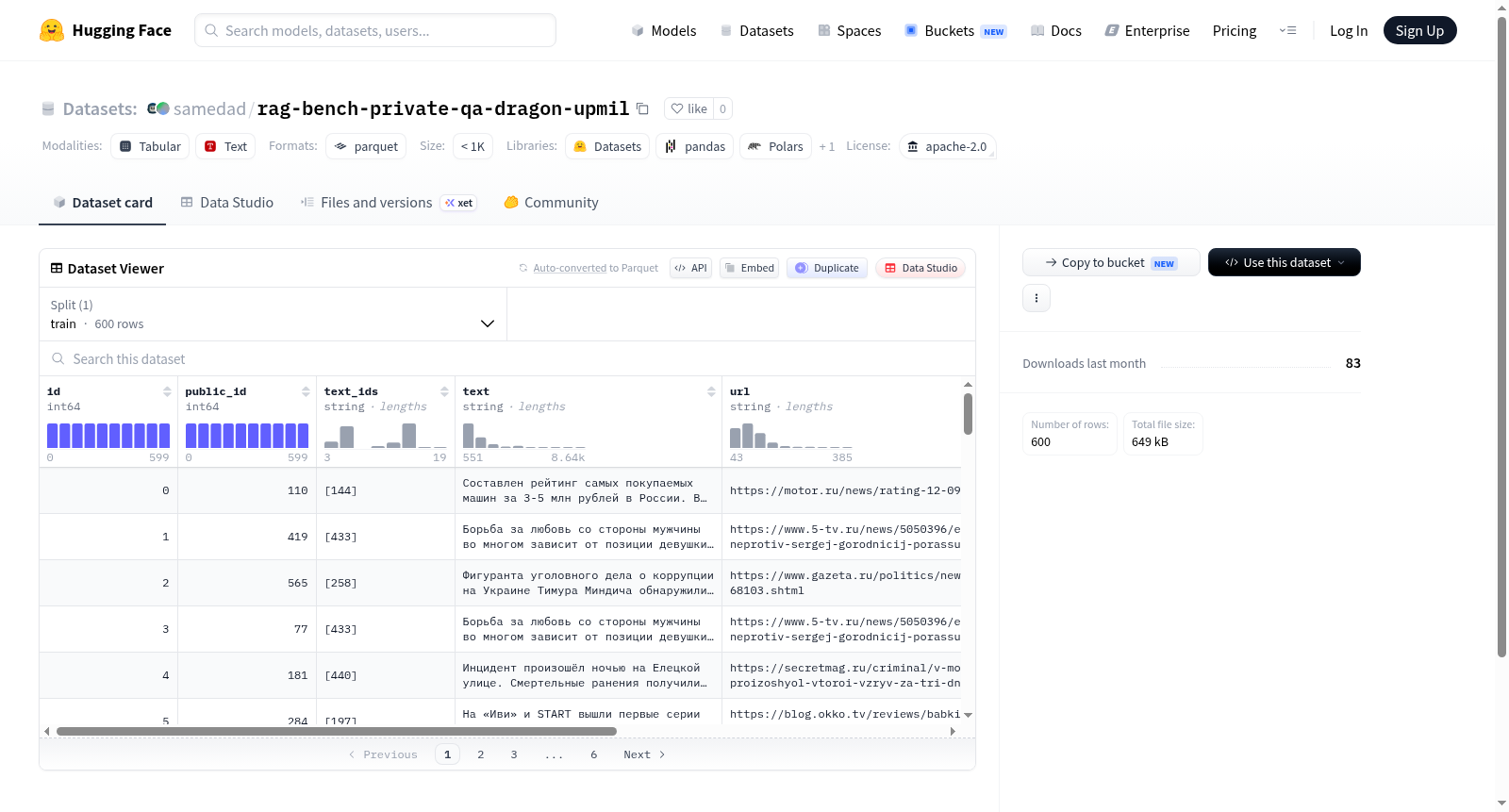This screenshot has width=1509, height=812.
Task: Select the Text modality tag
Action: click(x=225, y=146)
